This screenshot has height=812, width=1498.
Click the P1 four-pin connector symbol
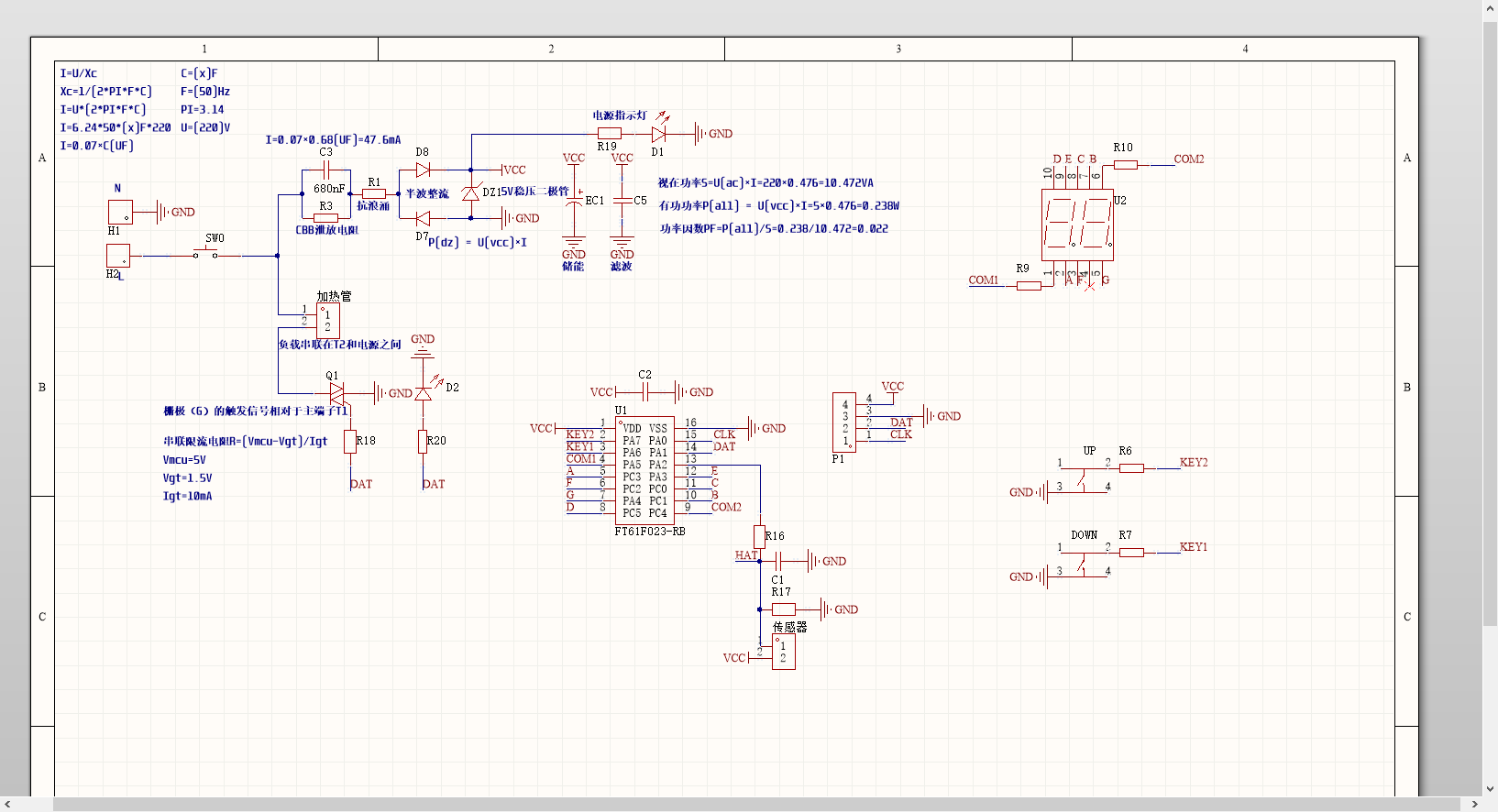click(843, 422)
